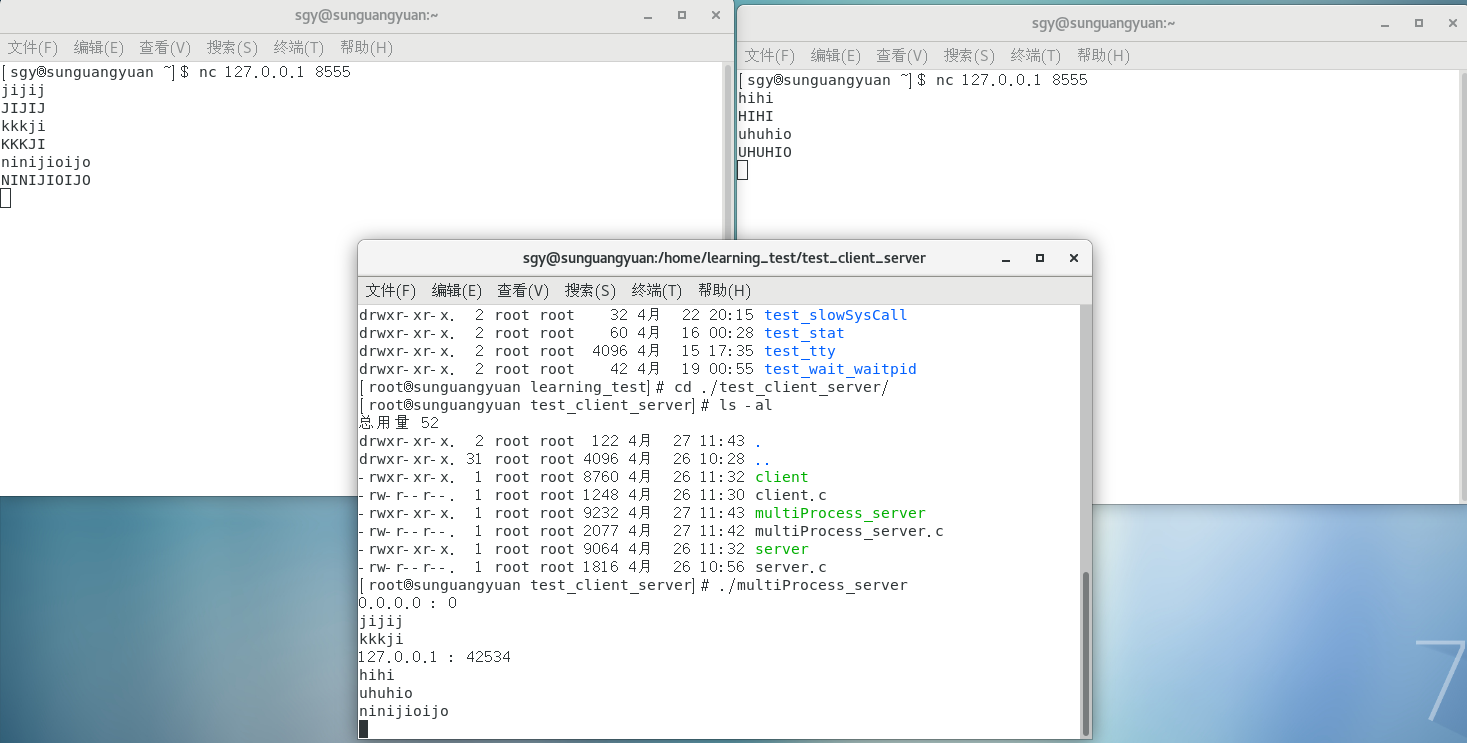1467x743 pixels.
Task: Maximize the left sgy@sunguangyuan terminal window
Action: click(682, 15)
